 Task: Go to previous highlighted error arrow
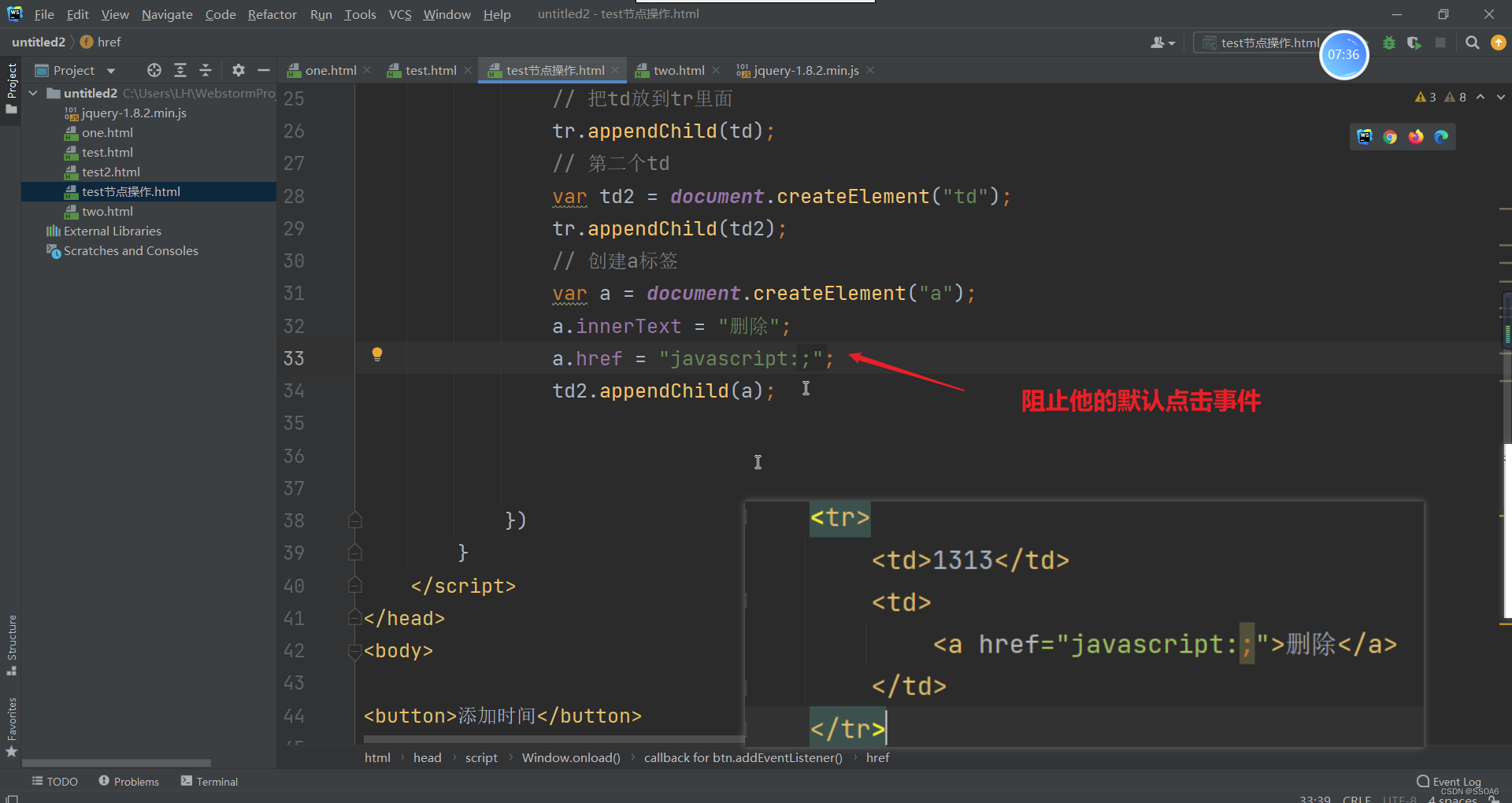[x=1480, y=97]
